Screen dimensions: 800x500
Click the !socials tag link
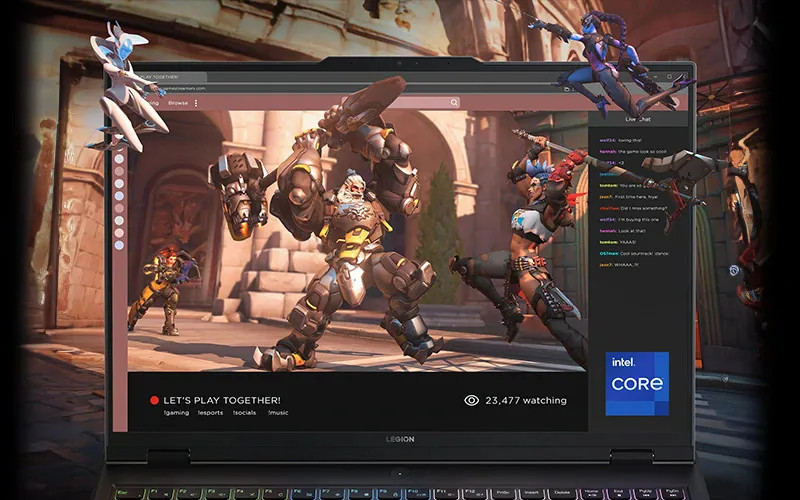[x=245, y=412]
